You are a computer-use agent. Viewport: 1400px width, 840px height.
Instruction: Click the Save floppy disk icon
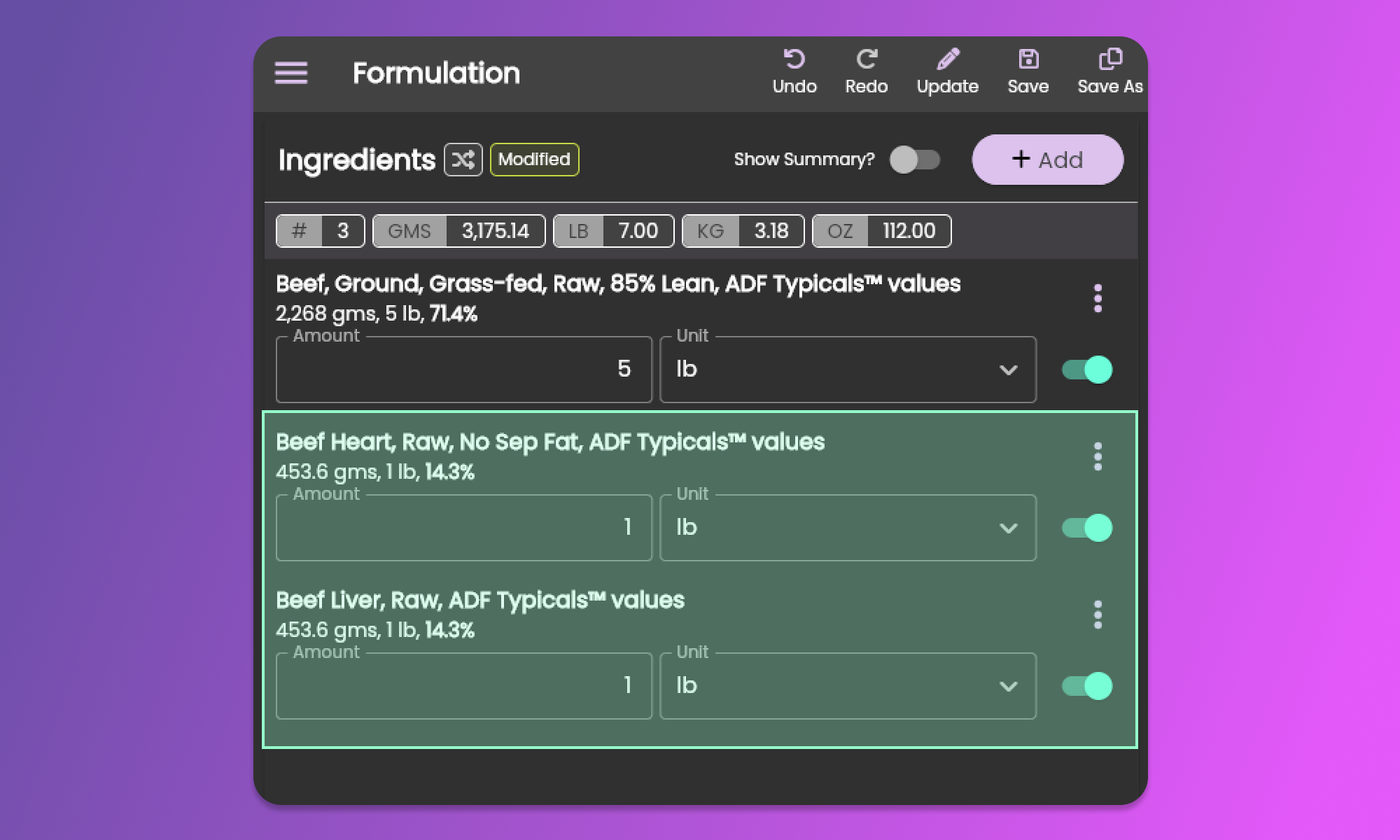(1028, 59)
